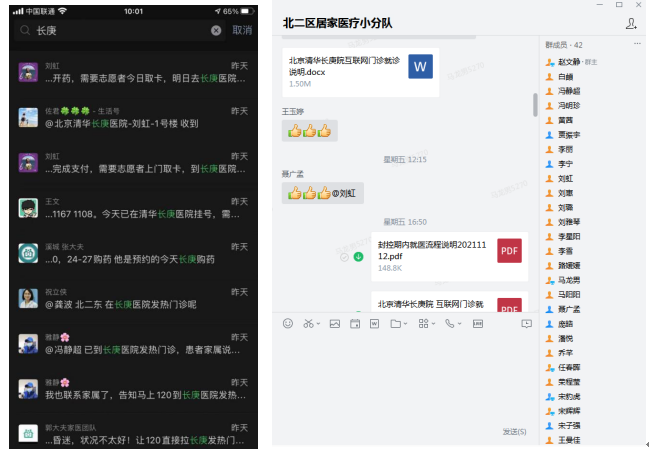Viewport: 649px width, 453px height.
Task: Click the add member icon at top right
Action: point(630,22)
